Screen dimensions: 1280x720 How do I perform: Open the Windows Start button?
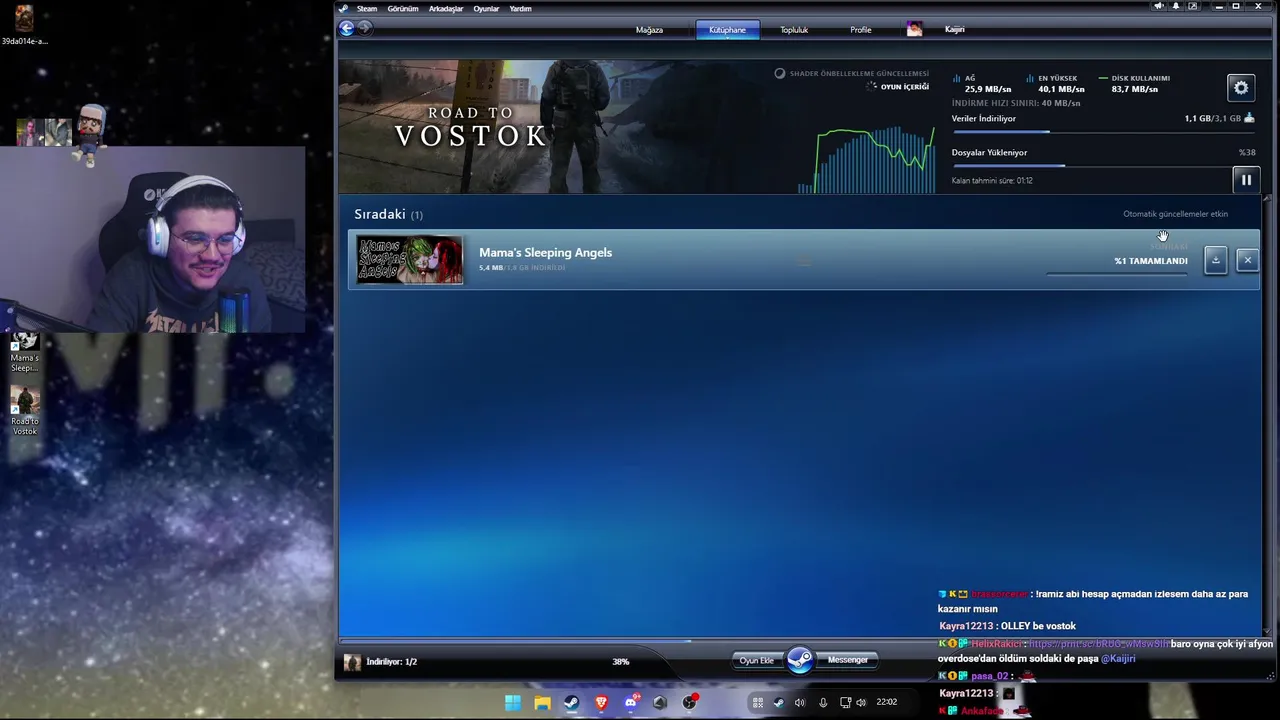point(512,702)
